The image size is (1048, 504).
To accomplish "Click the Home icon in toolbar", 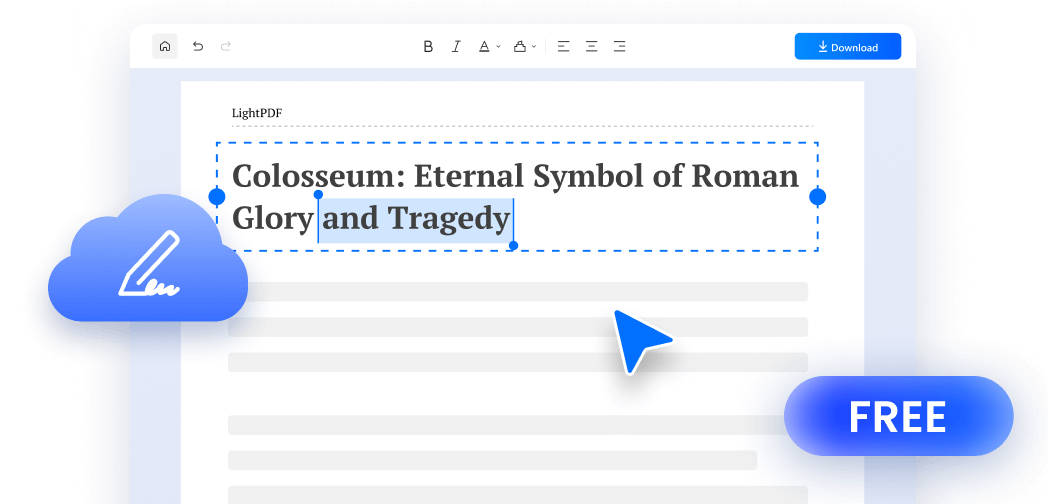I will point(165,47).
